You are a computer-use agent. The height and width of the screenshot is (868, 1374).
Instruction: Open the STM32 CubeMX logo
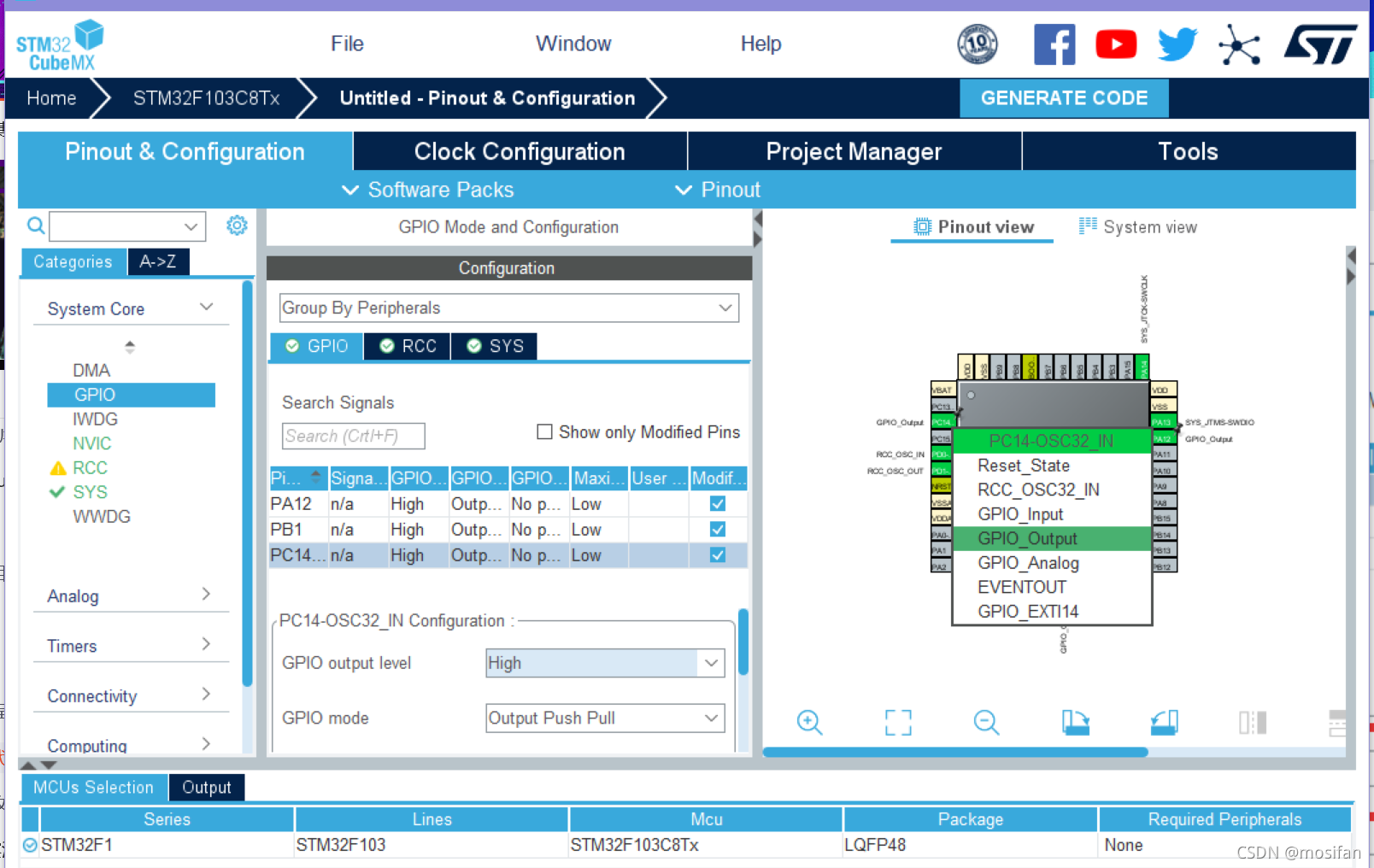[60, 45]
